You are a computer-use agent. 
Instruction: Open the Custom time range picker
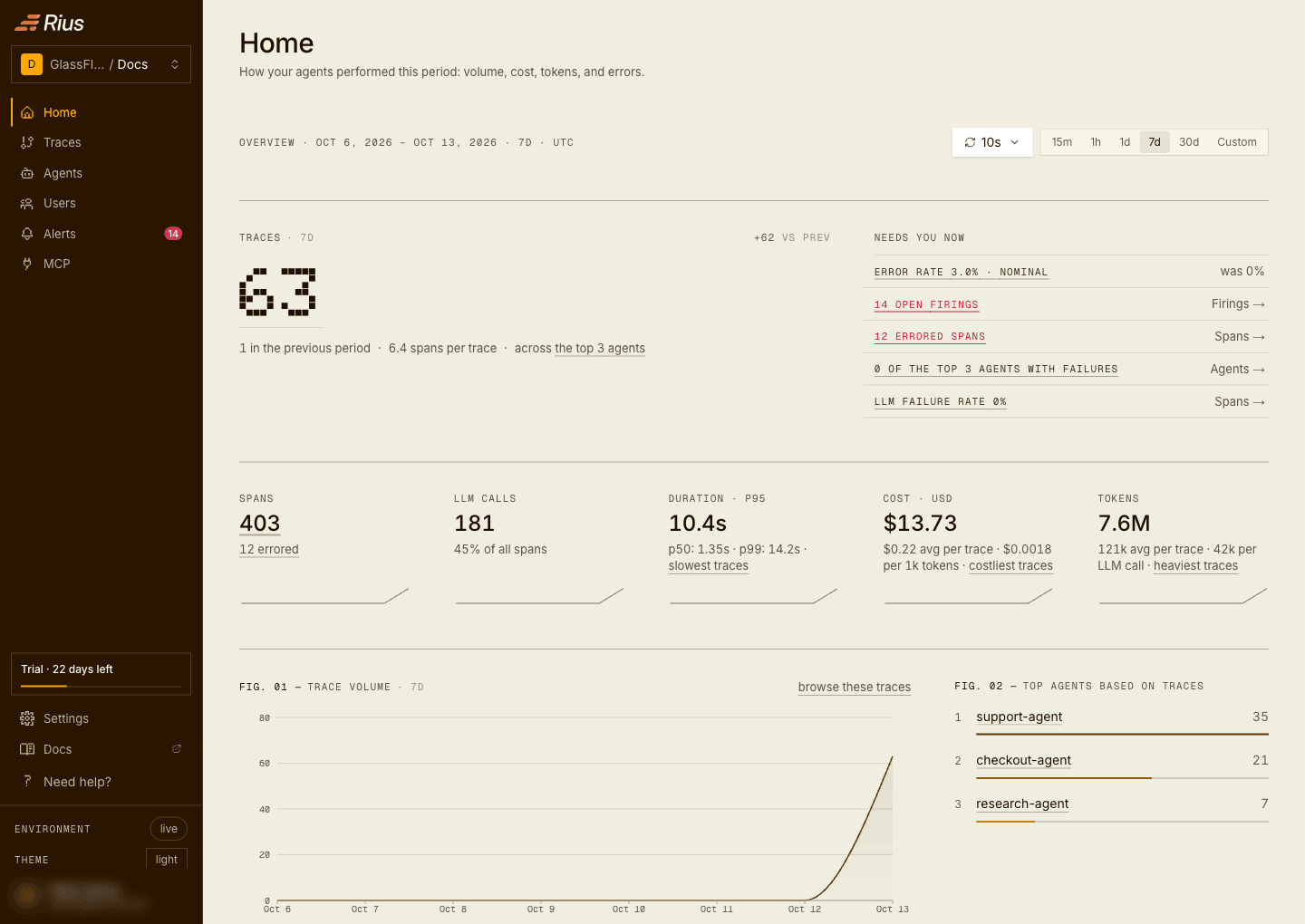(1237, 142)
